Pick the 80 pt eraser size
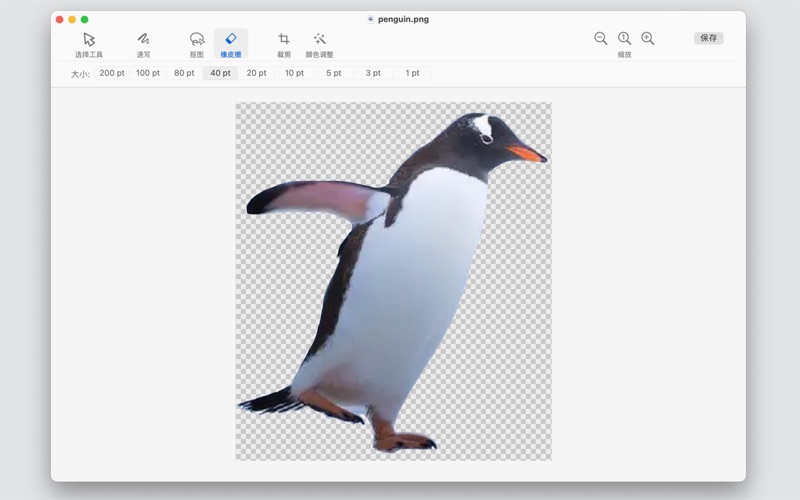This screenshot has width=800, height=500. tap(184, 73)
